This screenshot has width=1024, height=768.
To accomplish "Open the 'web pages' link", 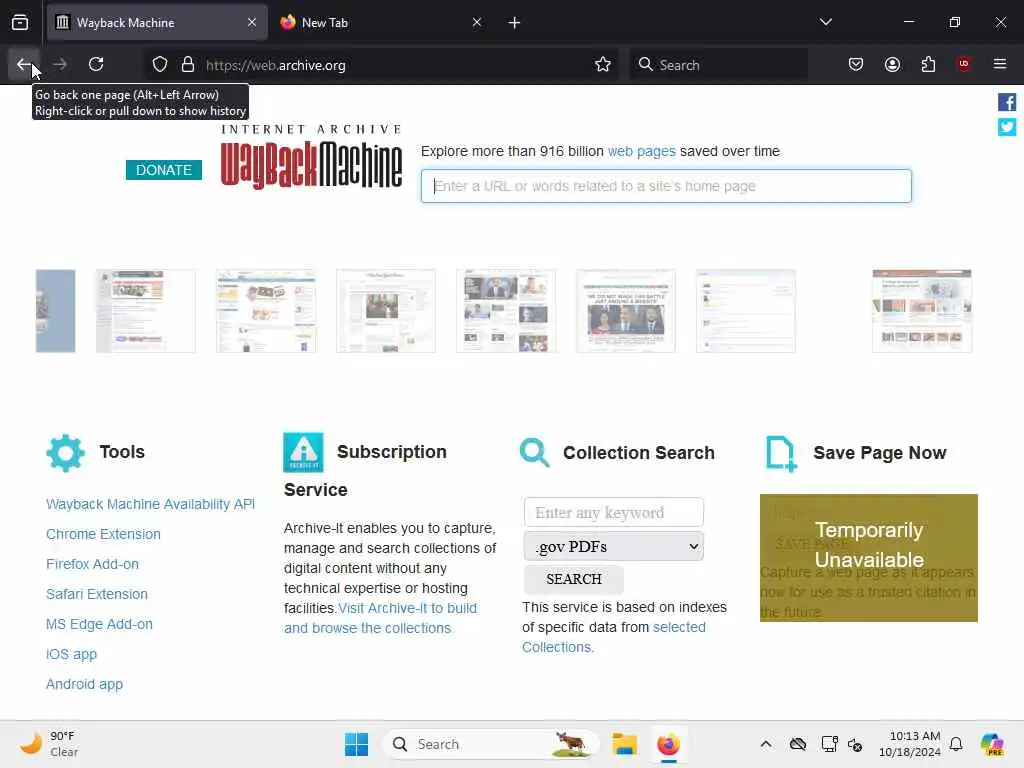I will tap(641, 152).
